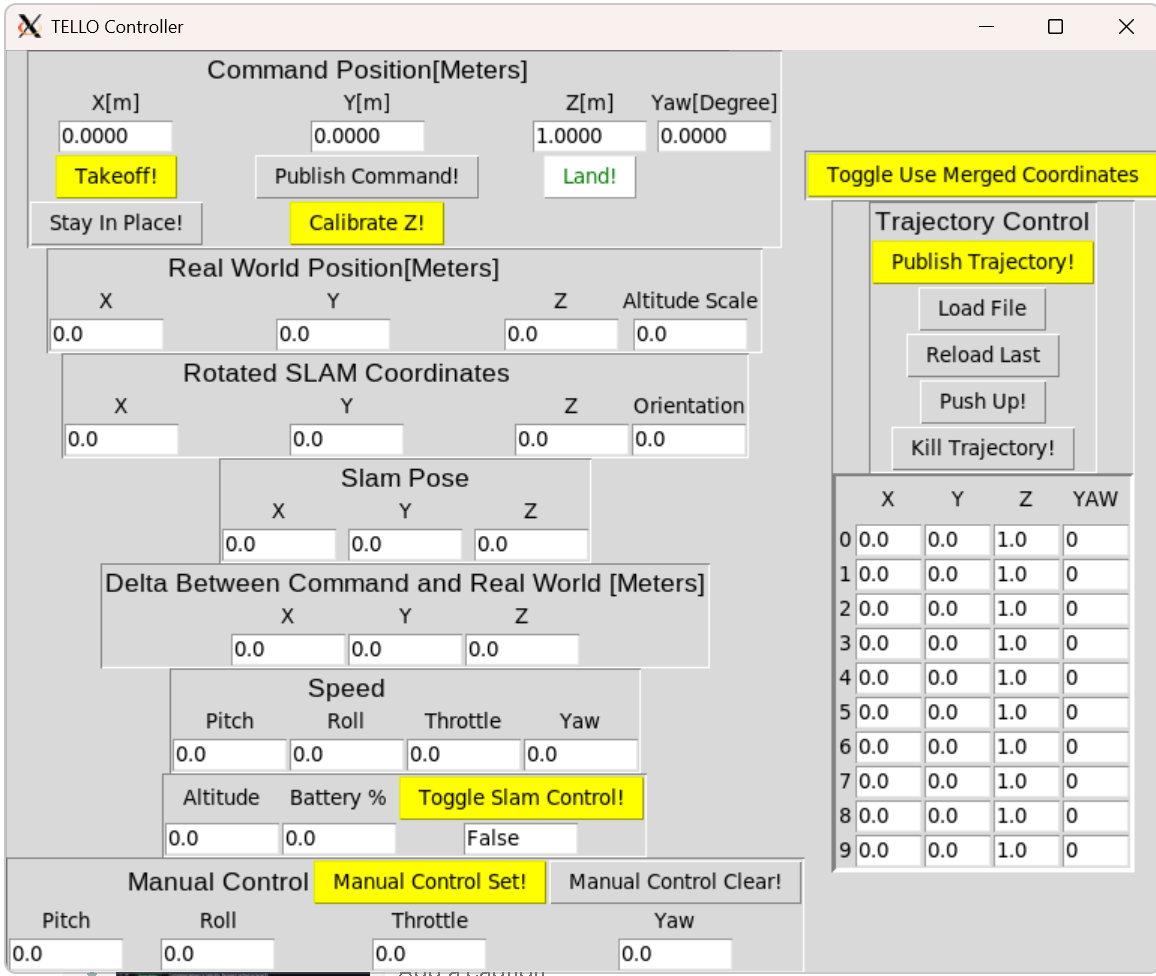
Task: Close the TELLO Controller window
Action: point(1126,27)
